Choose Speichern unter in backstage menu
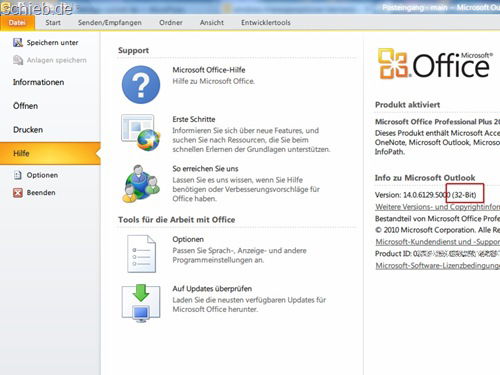Image resolution: width=500 pixels, height=375 pixels. [x=52, y=43]
